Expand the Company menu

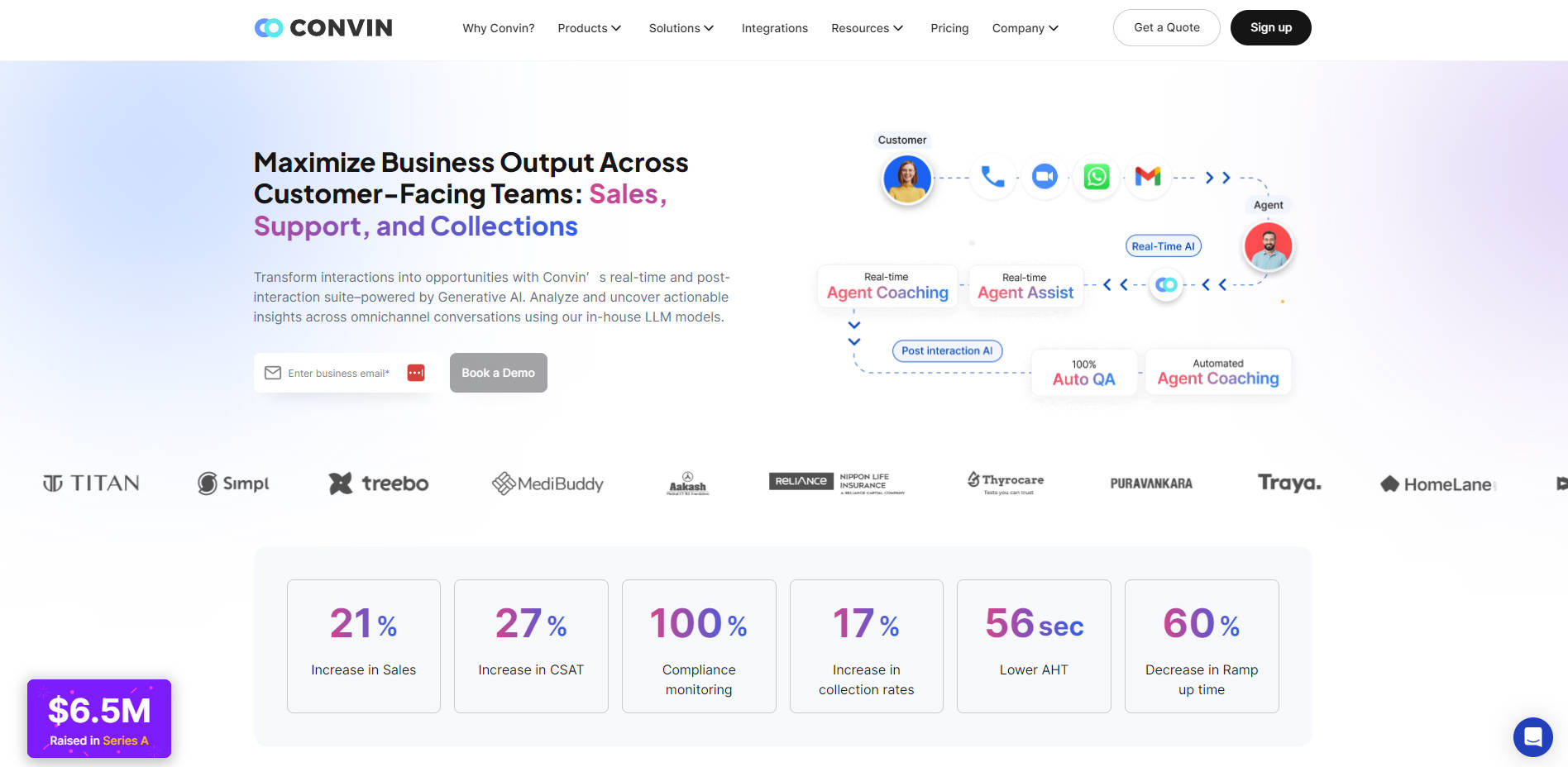coord(1025,28)
